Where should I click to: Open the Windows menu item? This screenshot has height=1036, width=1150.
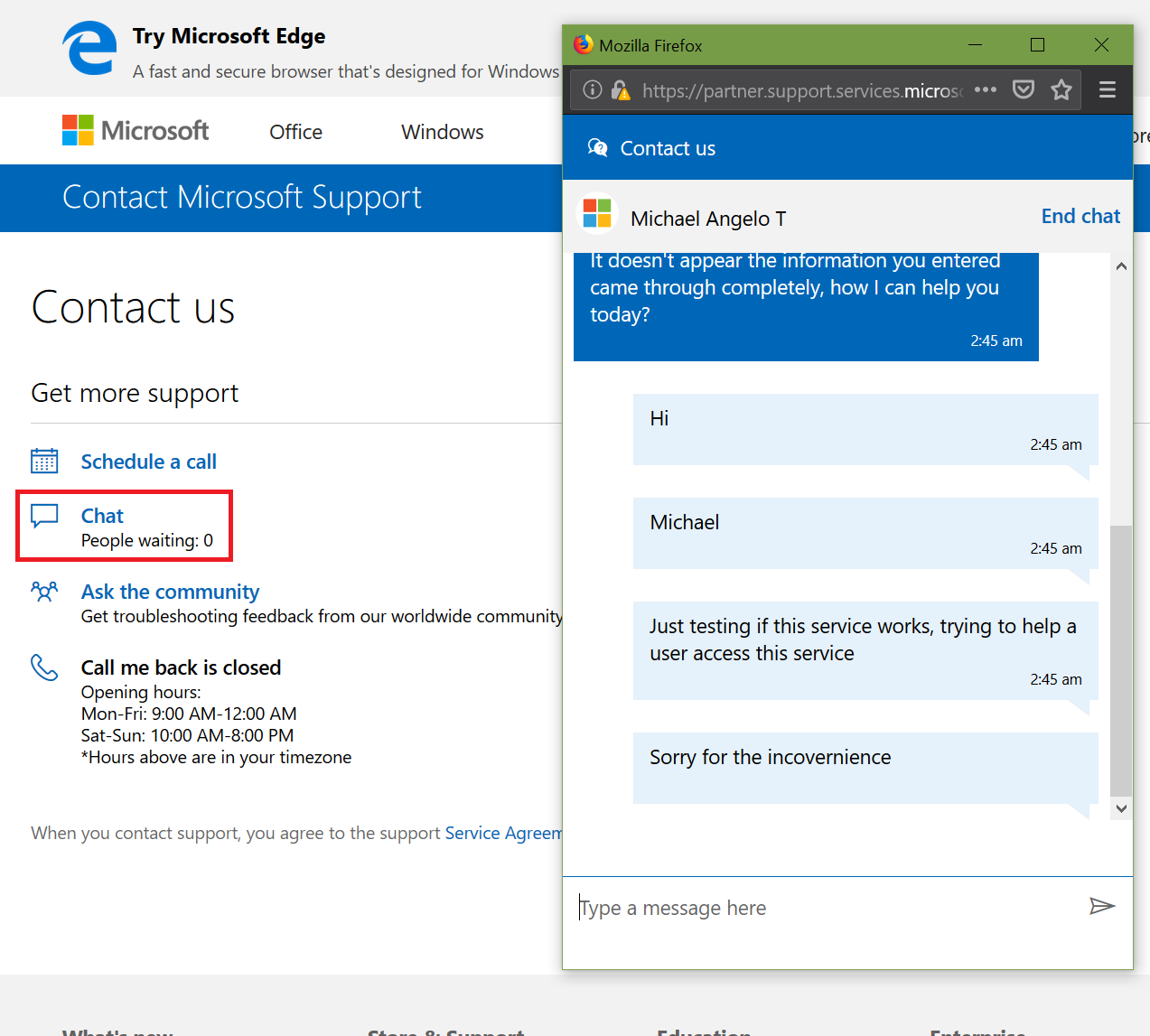click(x=443, y=132)
